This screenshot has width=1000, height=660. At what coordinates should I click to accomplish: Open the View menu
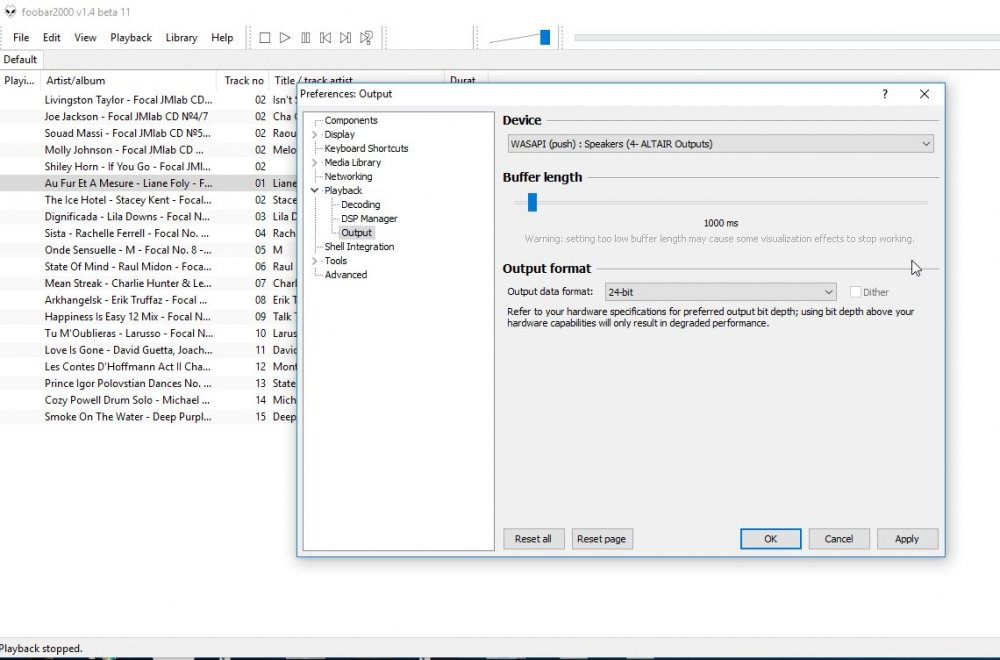[x=85, y=38]
